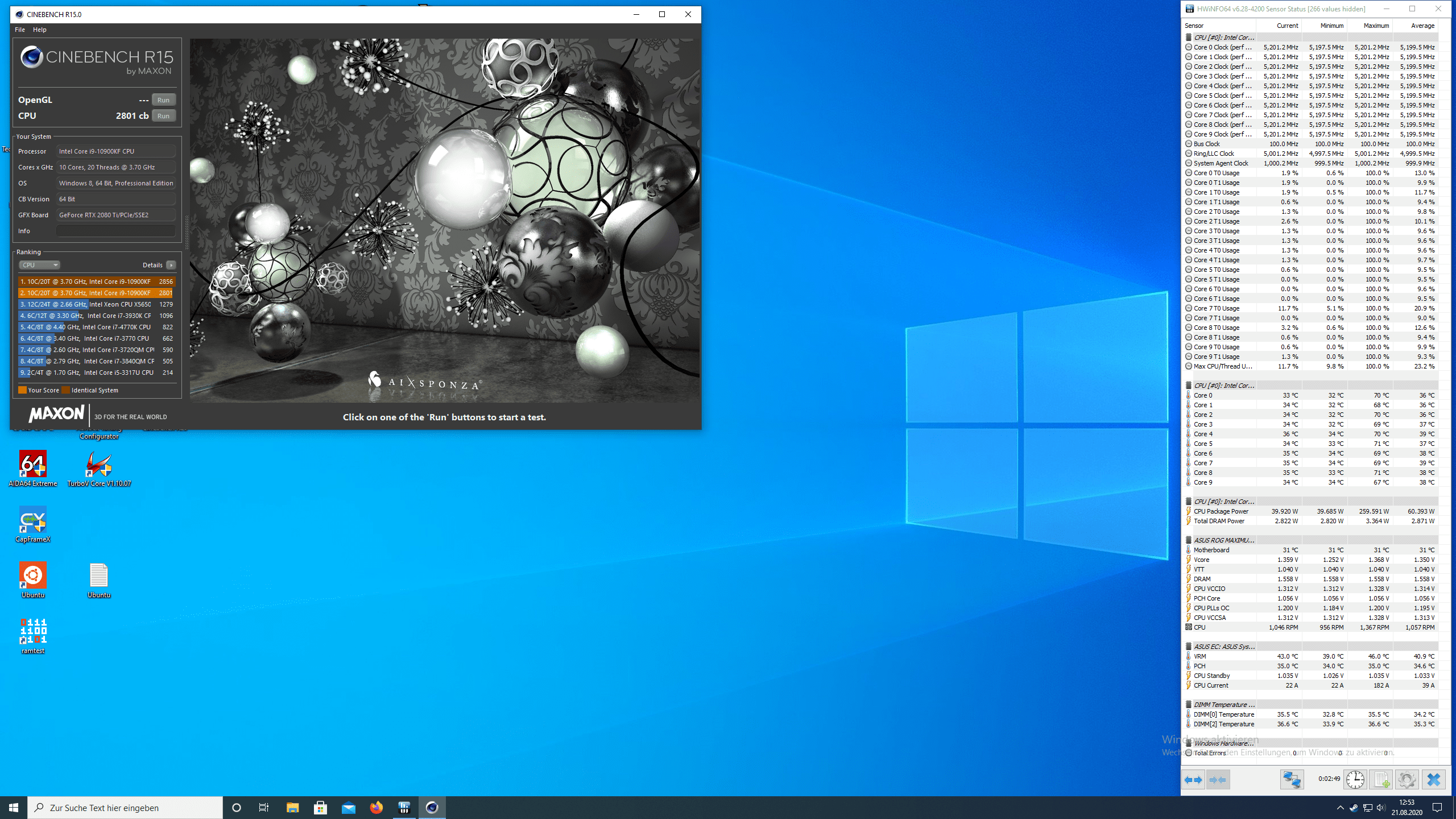Open Microsoft Store from taskbar
1456x819 pixels.
[x=320, y=808]
